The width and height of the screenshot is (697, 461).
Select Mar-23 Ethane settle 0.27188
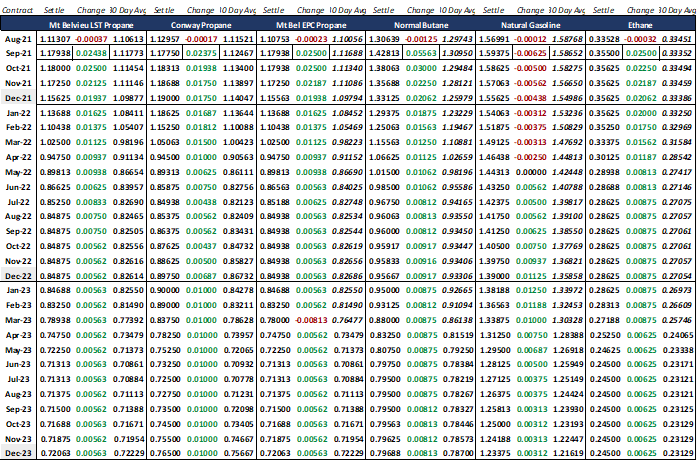604,320
